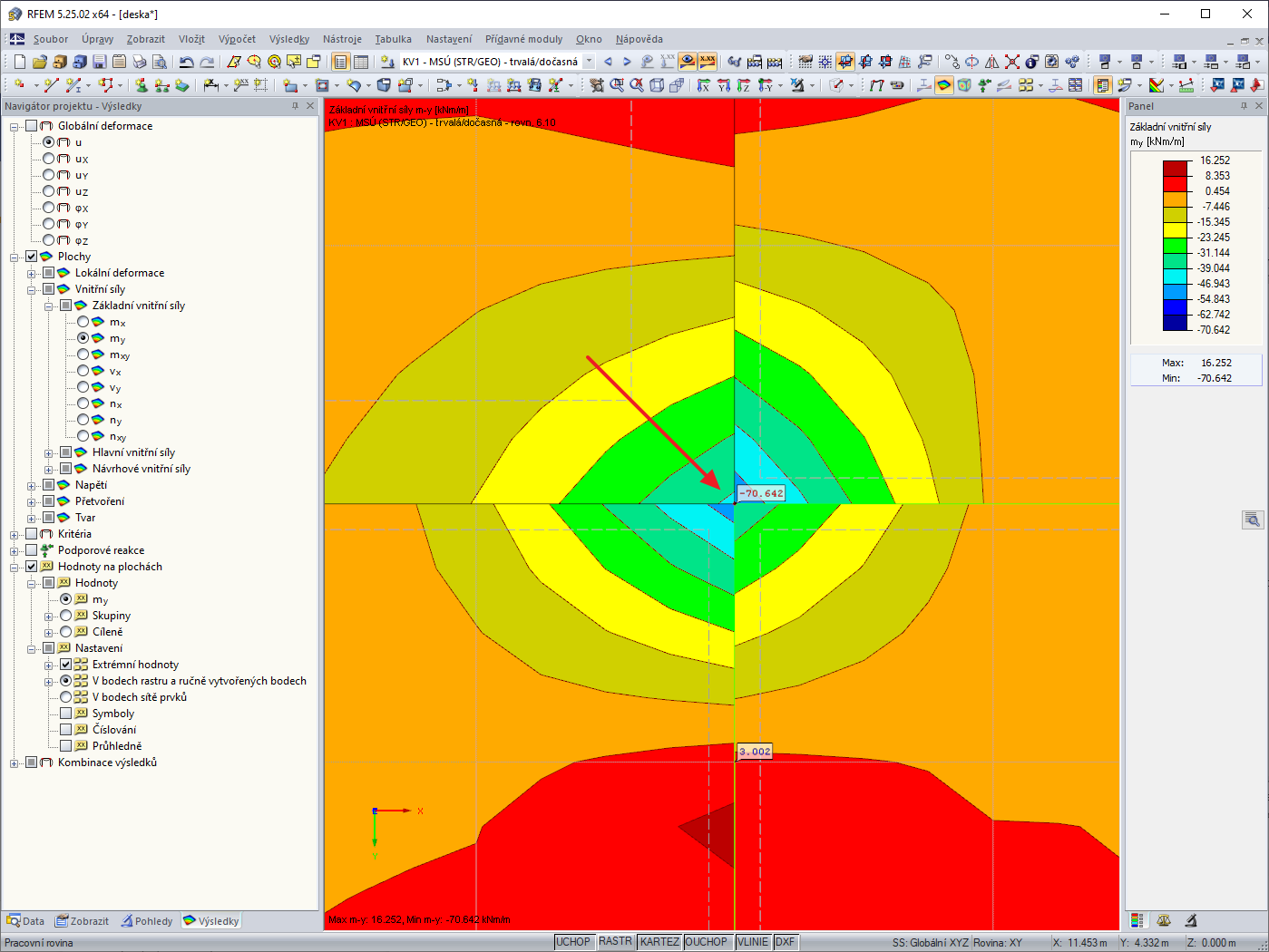
Task: Click the RASTR status bar button
Action: [x=615, y=942]
